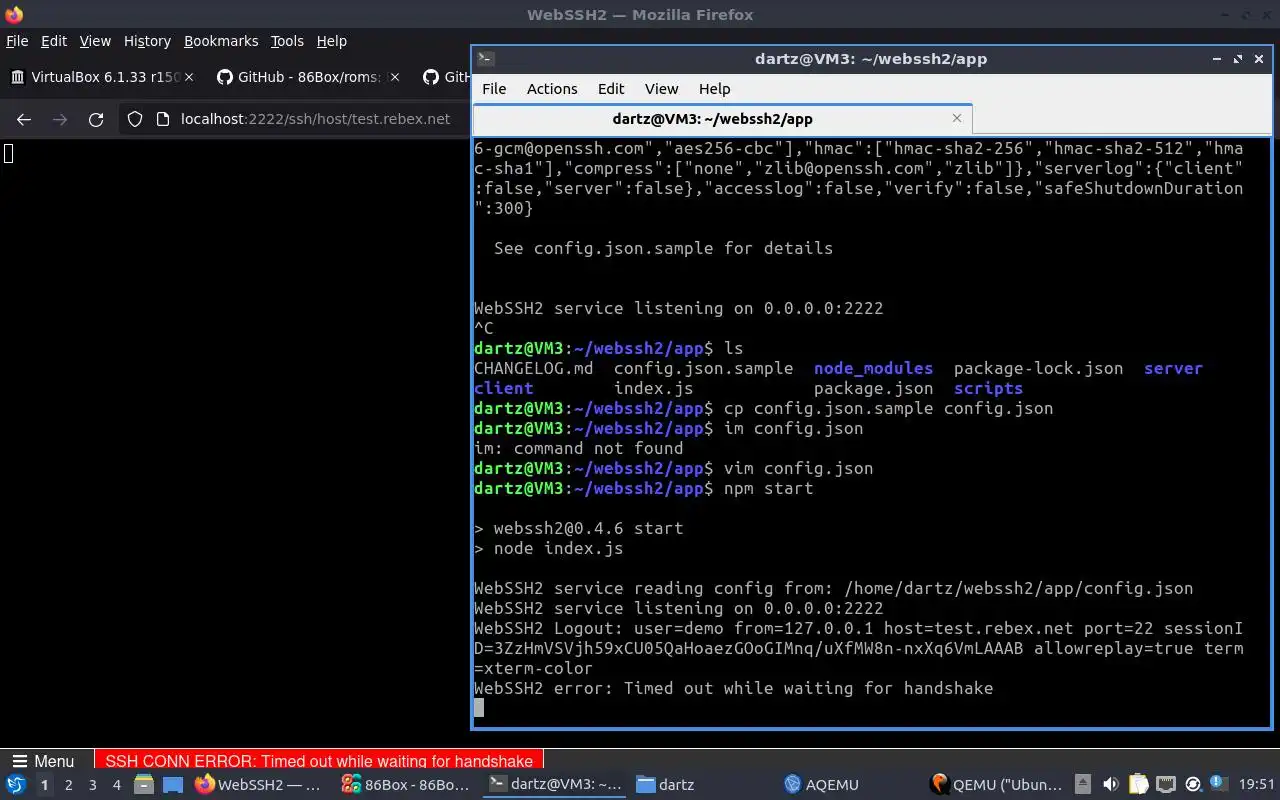The width and height of the screenshot is (1280, 800).
Task: Switch to GitHub - 86Box/roms tab
Action: [310, 77]
